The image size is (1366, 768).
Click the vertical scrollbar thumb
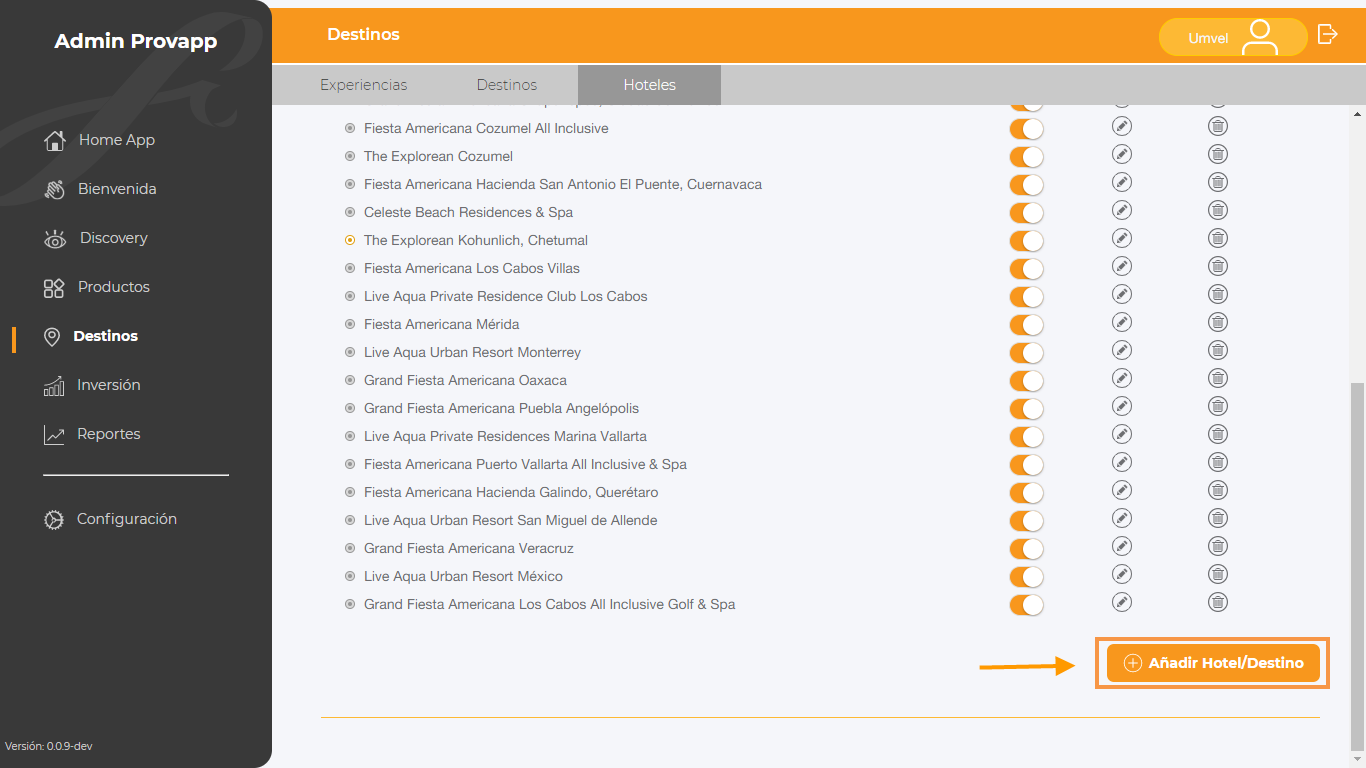[x=1357, y=565]
